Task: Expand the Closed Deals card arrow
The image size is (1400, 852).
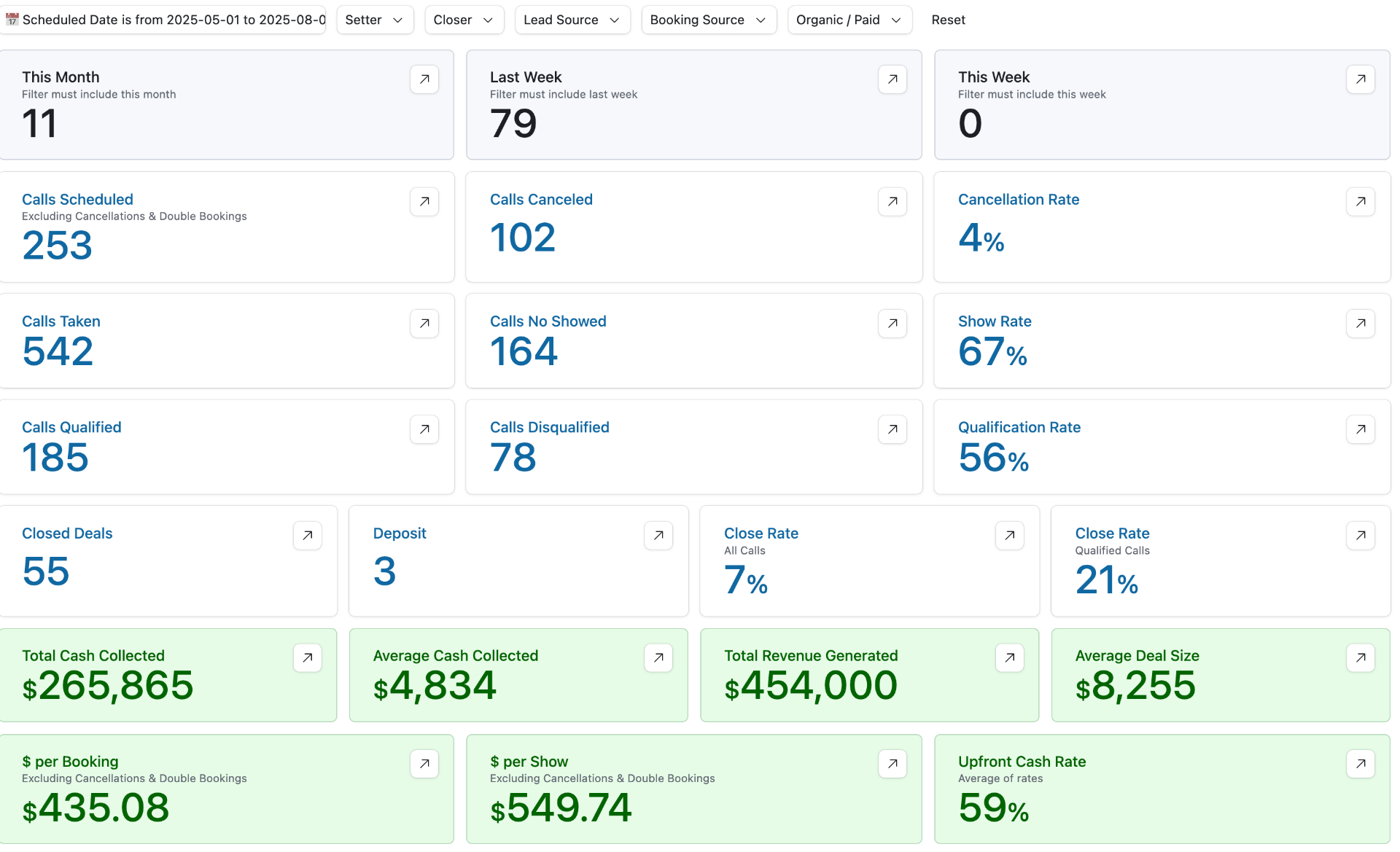Action: pos(308,536)
